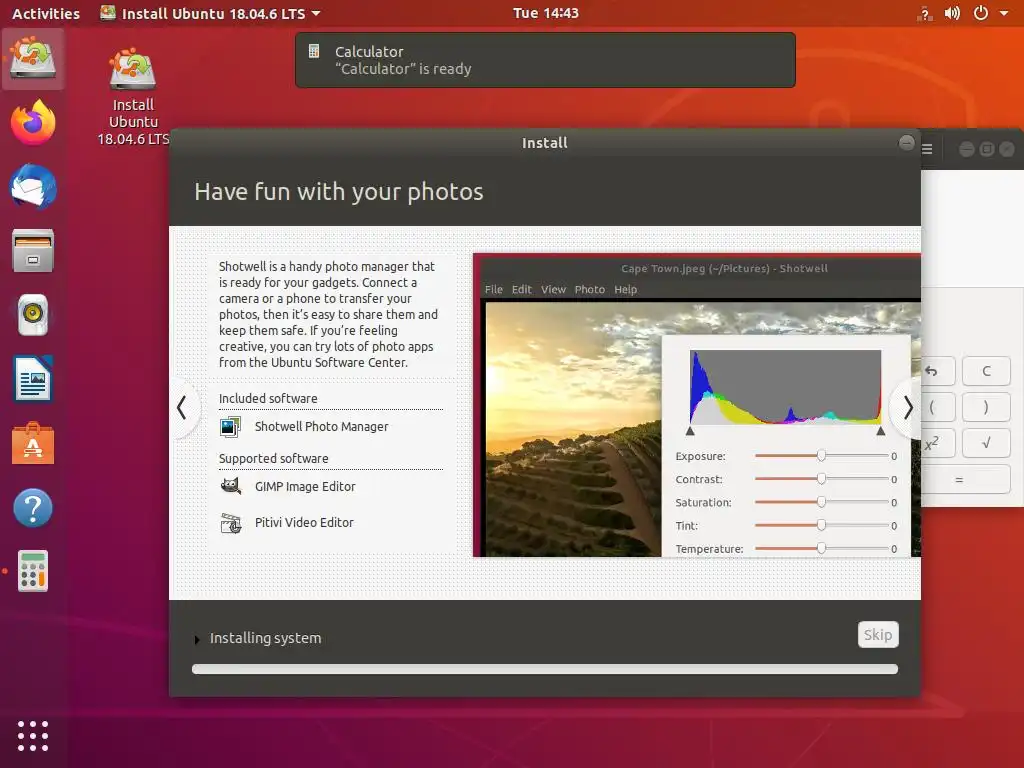Screen dimensions: 1024x768
Task: Click the network status icon in top bar
Action: click(x=925, y=13)
